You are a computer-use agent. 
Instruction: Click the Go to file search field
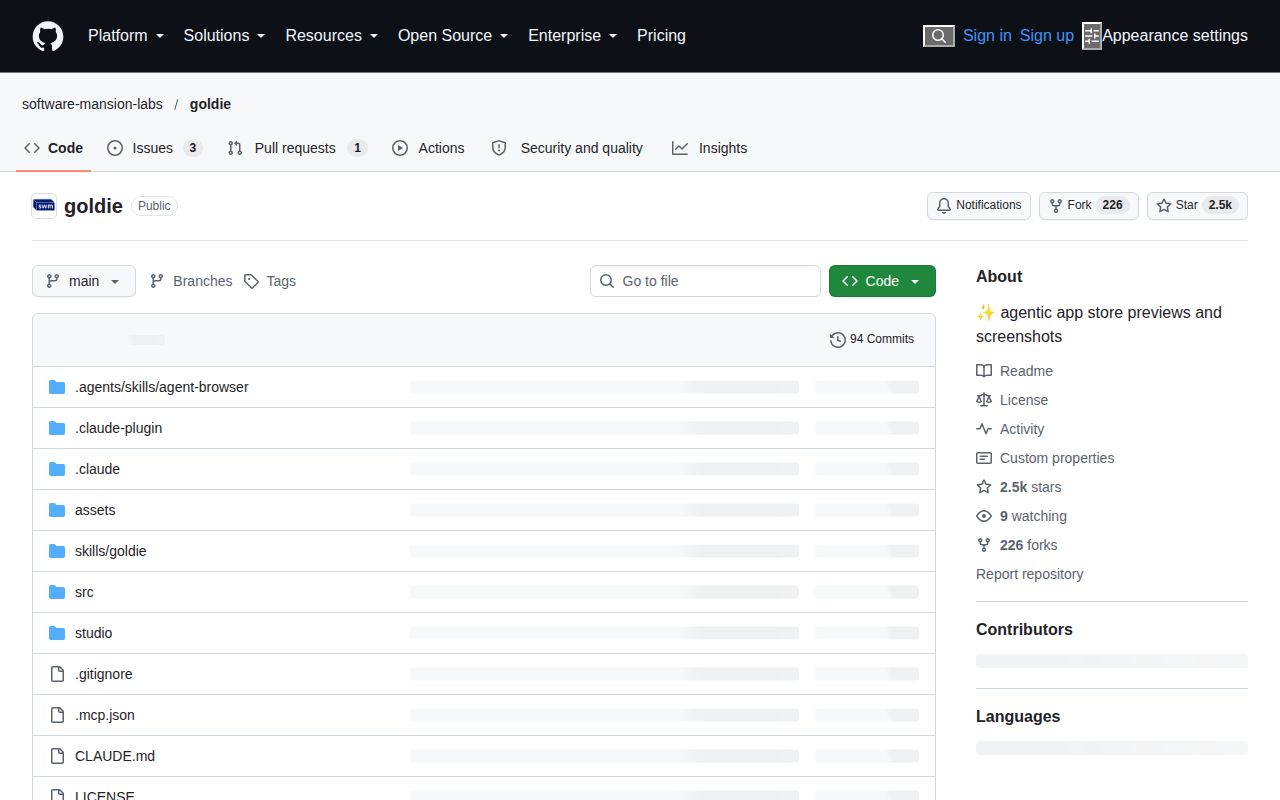pos(705,281)
